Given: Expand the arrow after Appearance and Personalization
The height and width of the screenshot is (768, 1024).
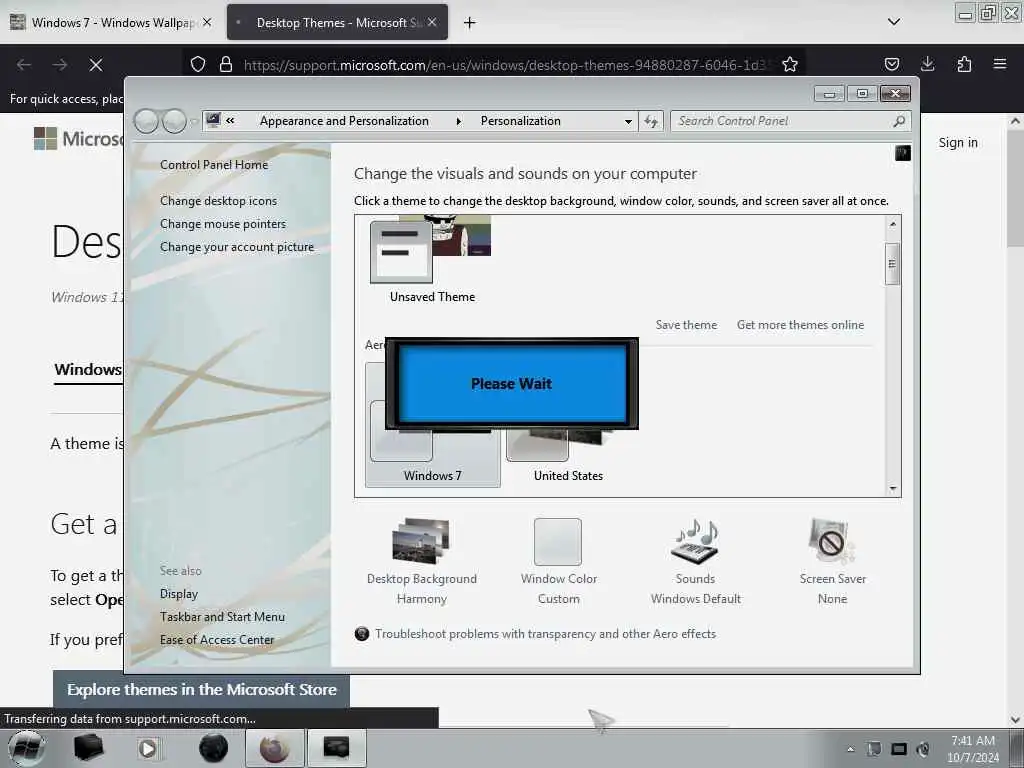Looking at the screenshot, I should [459, 121].
